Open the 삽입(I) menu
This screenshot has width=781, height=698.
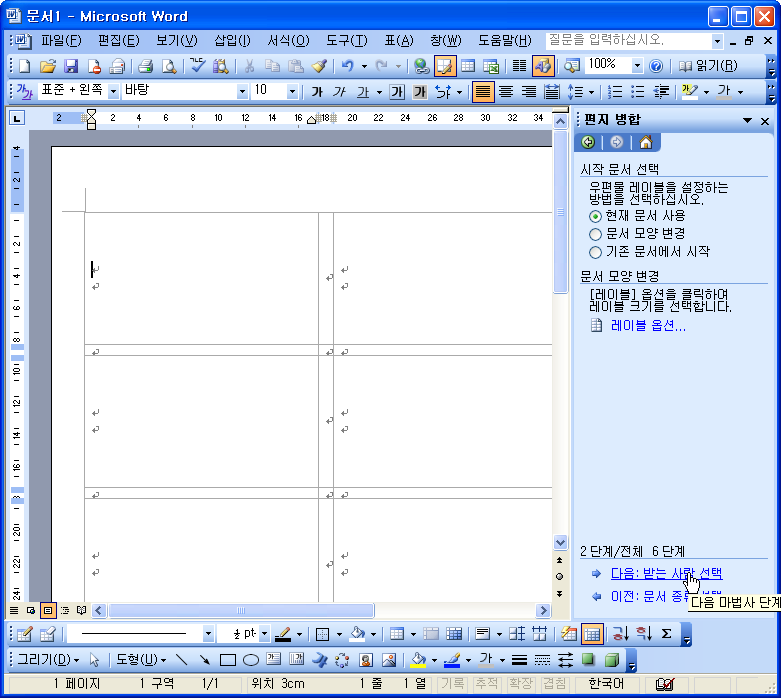point(232,40)
